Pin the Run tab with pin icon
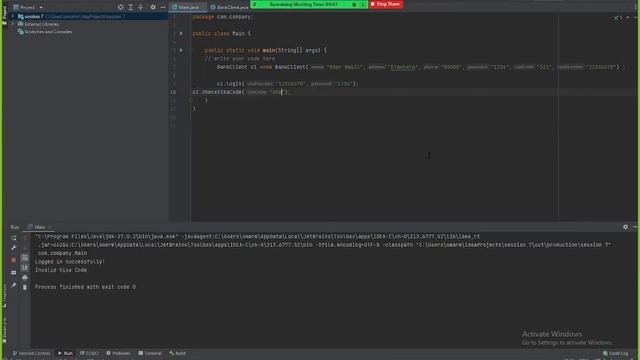 [x=13, y=285]
